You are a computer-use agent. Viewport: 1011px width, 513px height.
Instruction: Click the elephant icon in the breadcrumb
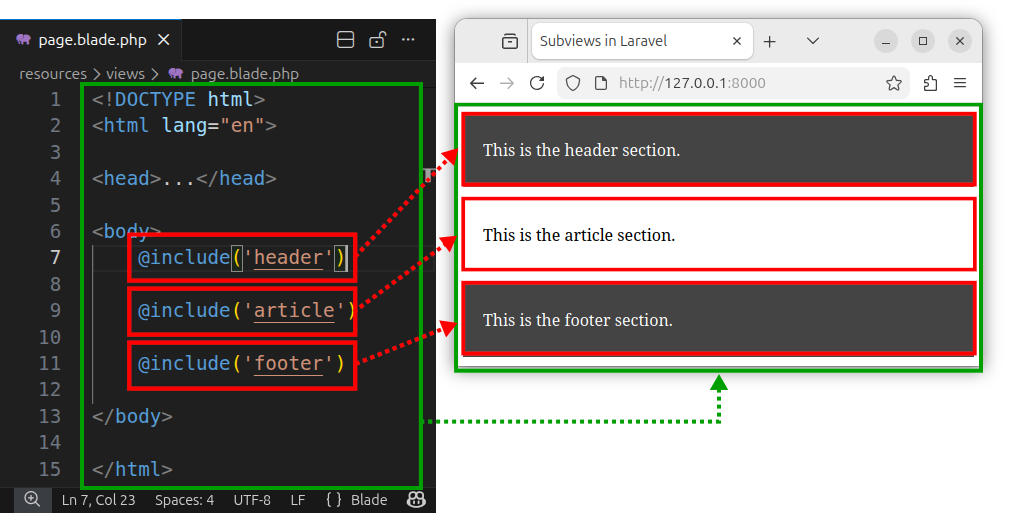click(176, 73)
